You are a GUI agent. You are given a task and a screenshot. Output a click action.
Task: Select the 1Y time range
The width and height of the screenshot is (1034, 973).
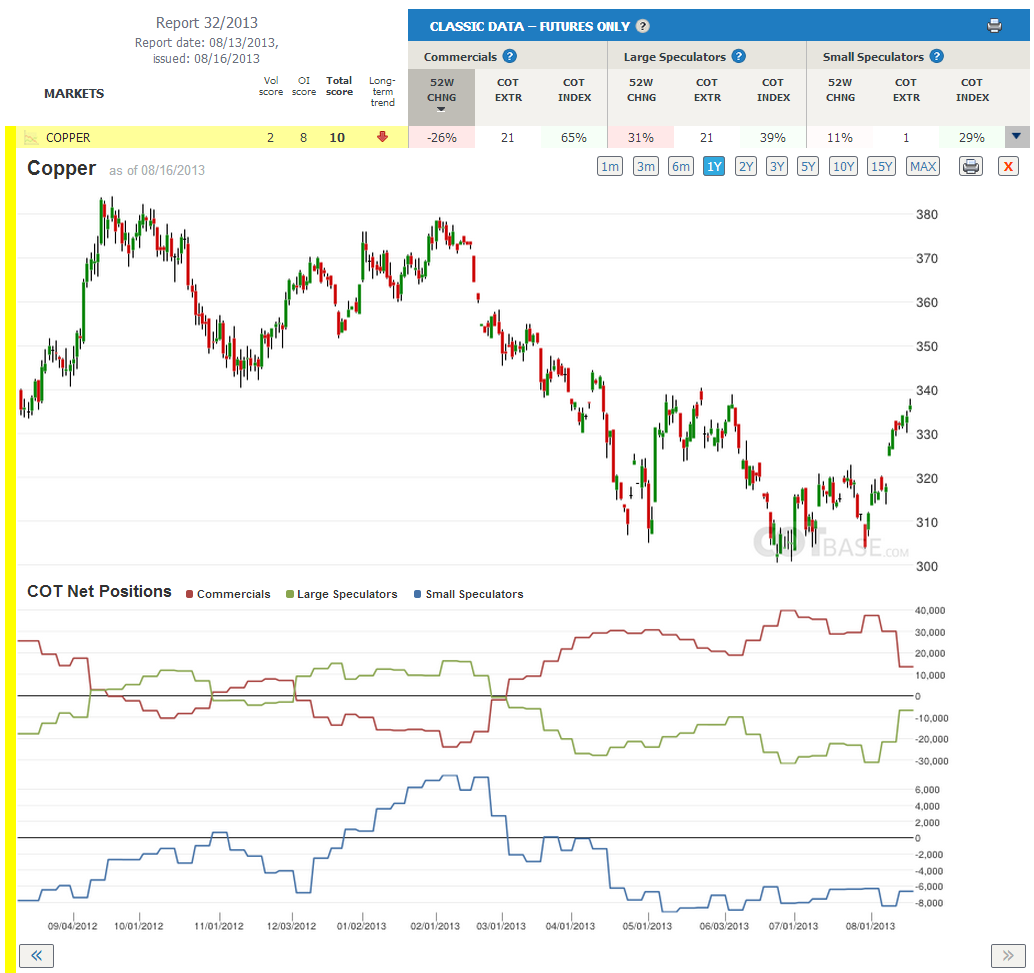click(x=714, y=166)
